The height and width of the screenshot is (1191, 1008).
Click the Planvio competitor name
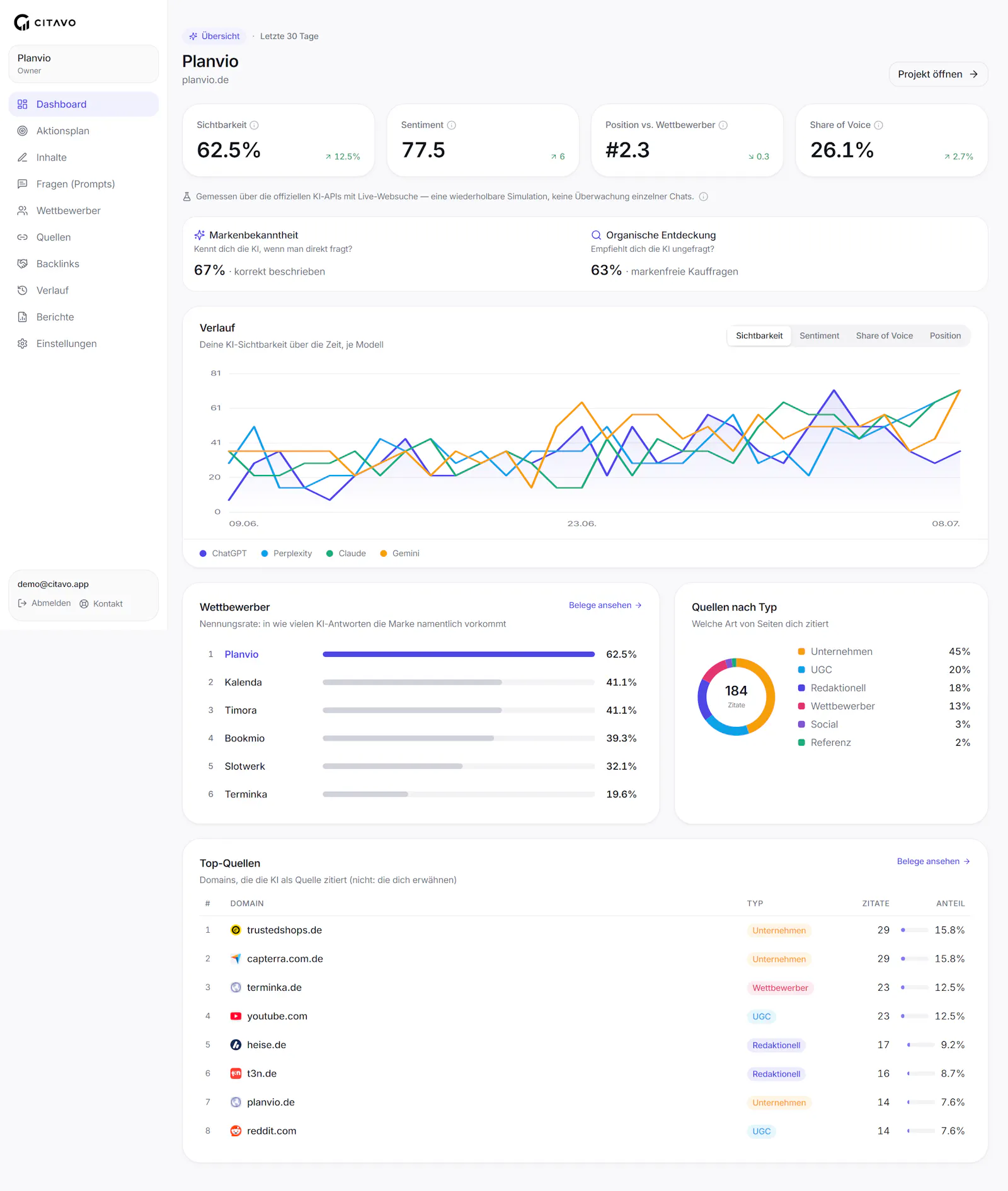click(241, 654)
